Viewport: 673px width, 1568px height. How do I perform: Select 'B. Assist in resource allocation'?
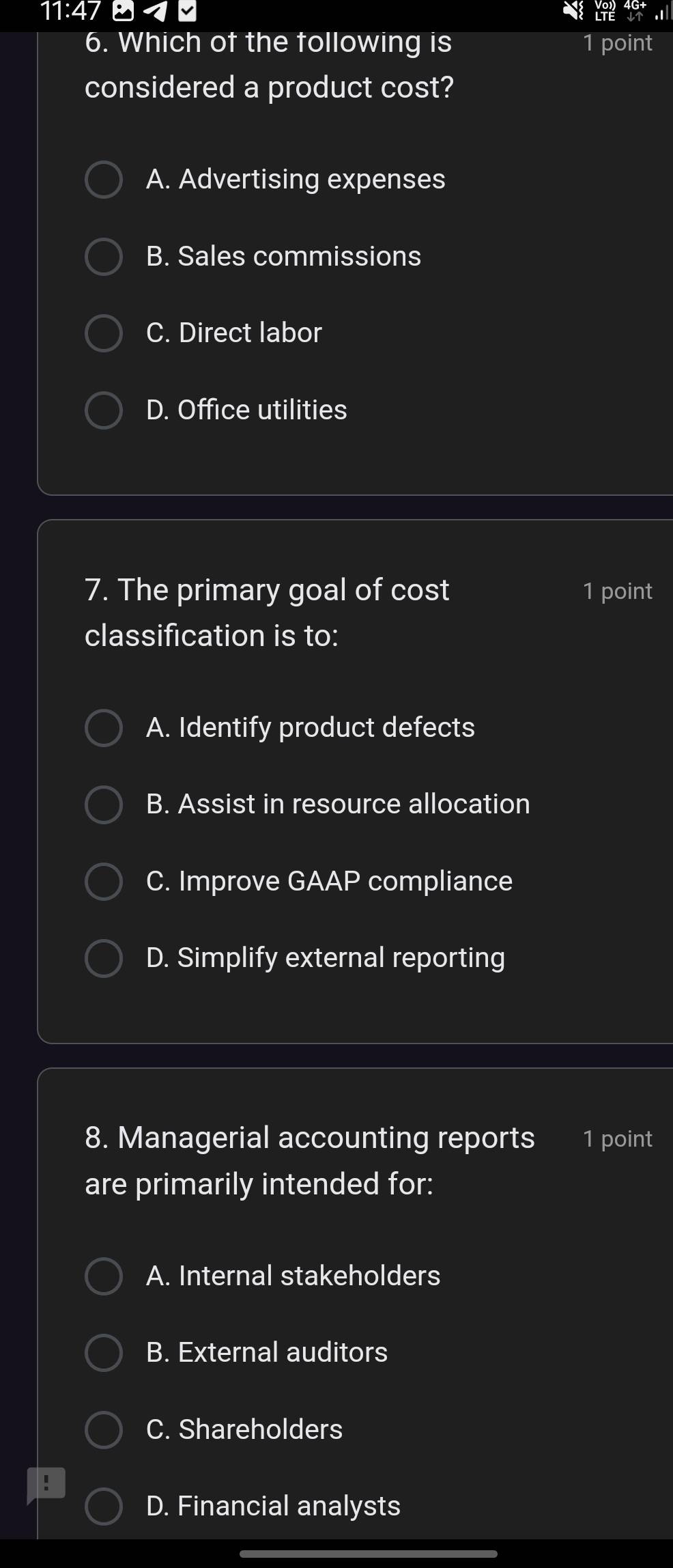point(104,804)
